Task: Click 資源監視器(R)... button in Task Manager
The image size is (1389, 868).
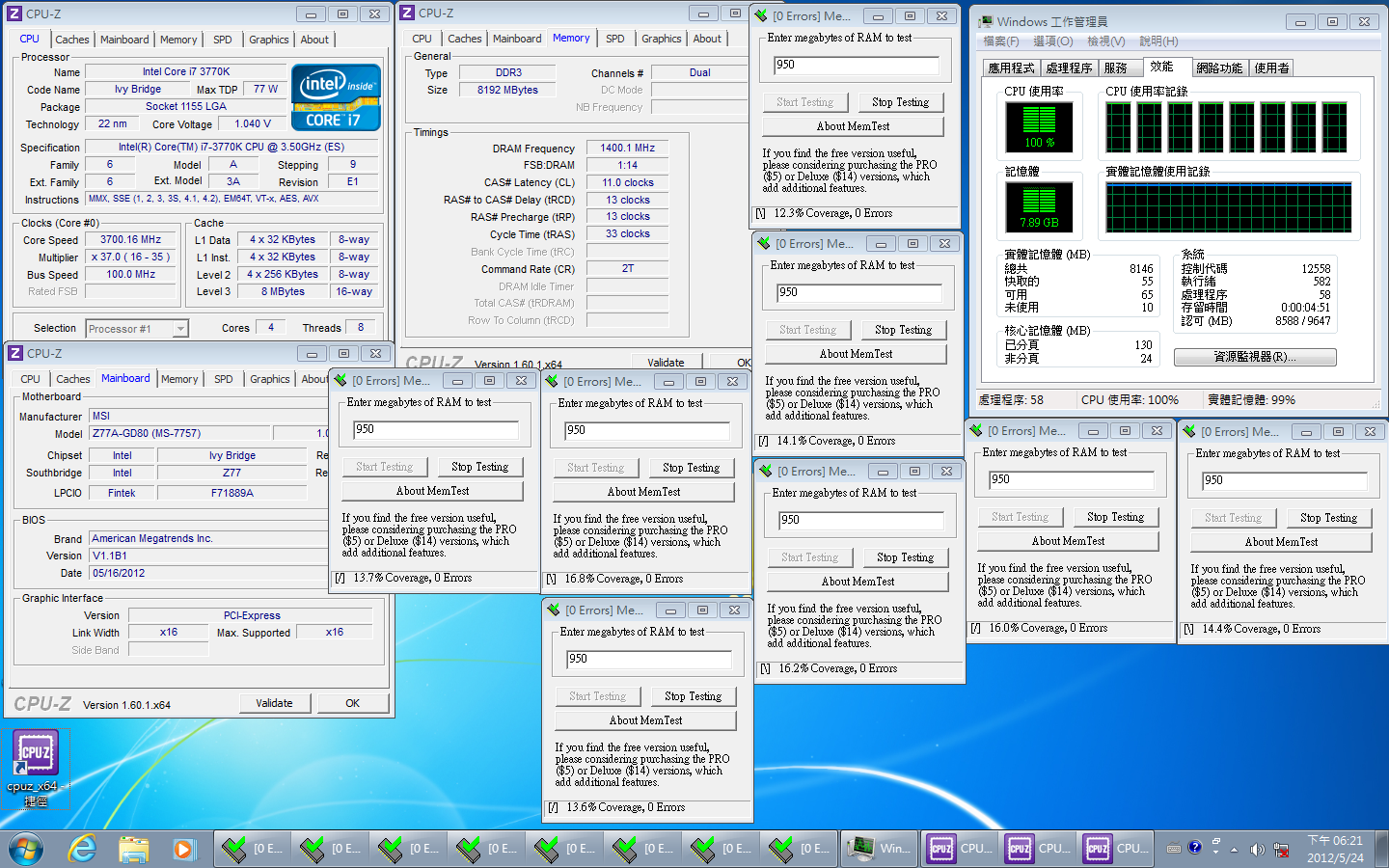Action: [x=1255, y=357]
